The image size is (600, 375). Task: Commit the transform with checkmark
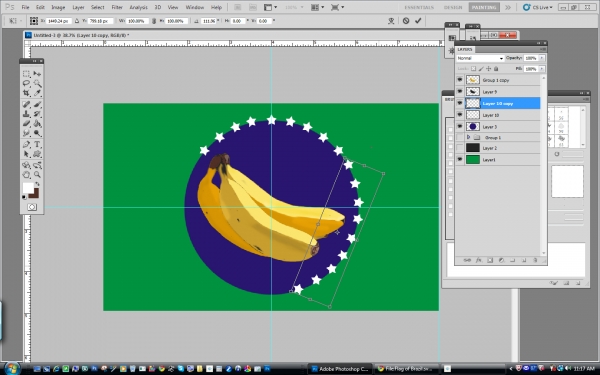coord(418,21)
